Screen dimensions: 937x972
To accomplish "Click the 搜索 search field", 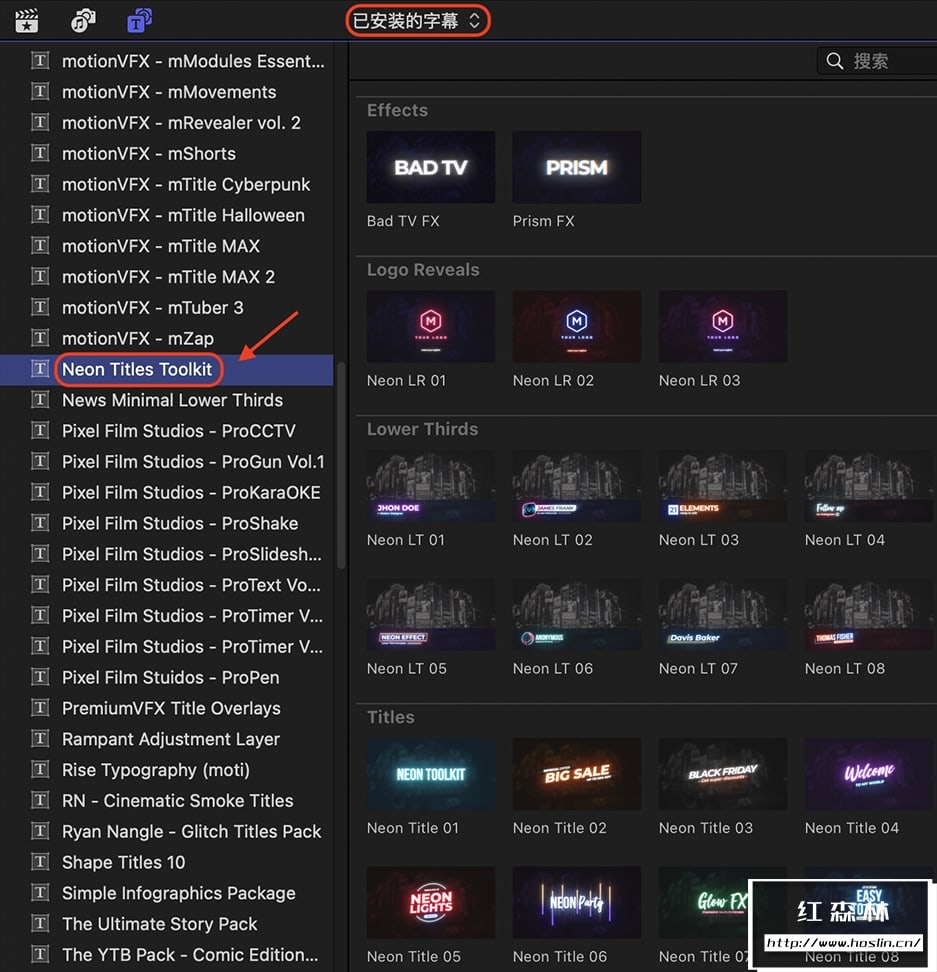I will click(x=877, y=61).
